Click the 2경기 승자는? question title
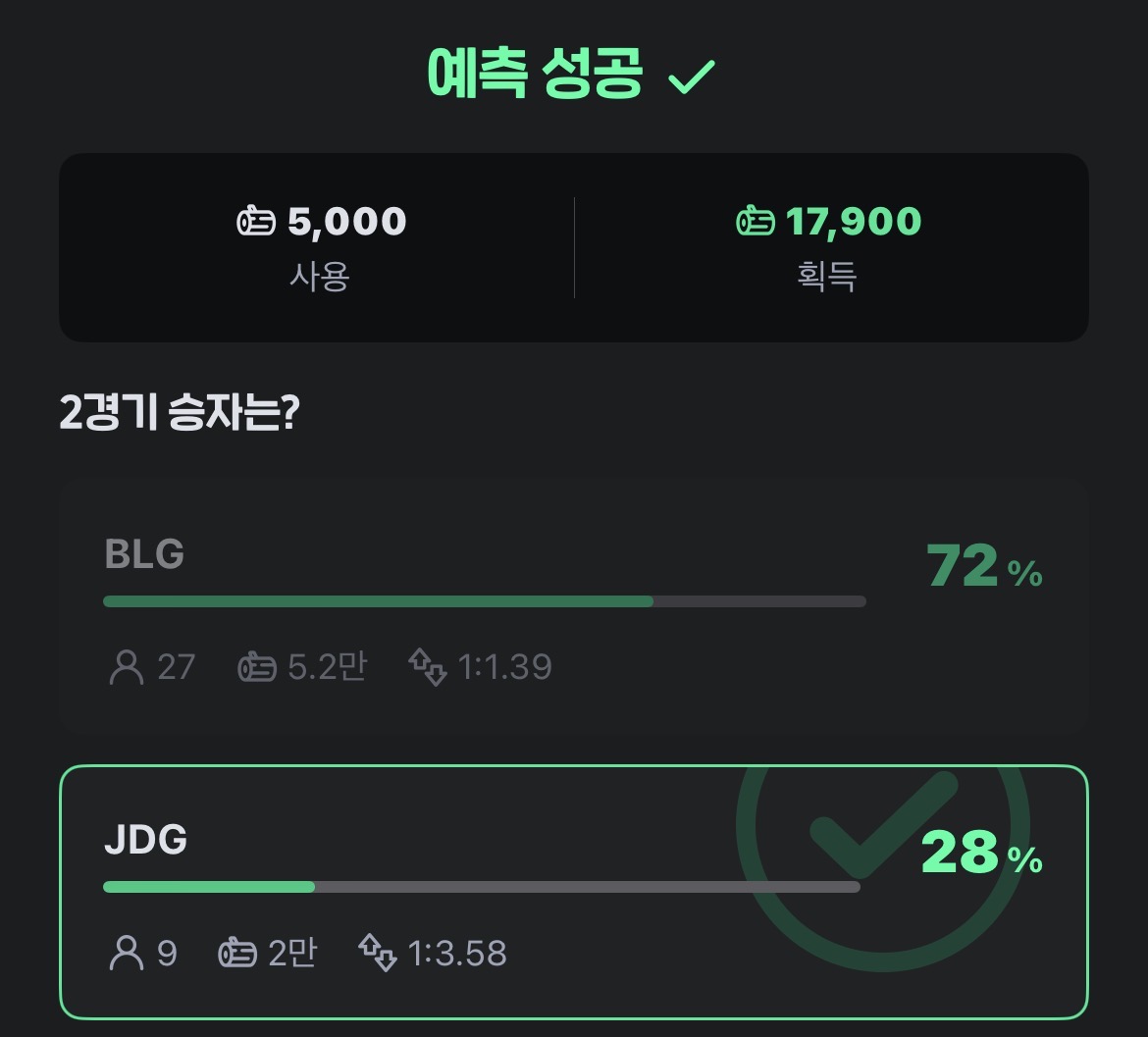This screenshot has width=1148, height=1037. point(180,414)
